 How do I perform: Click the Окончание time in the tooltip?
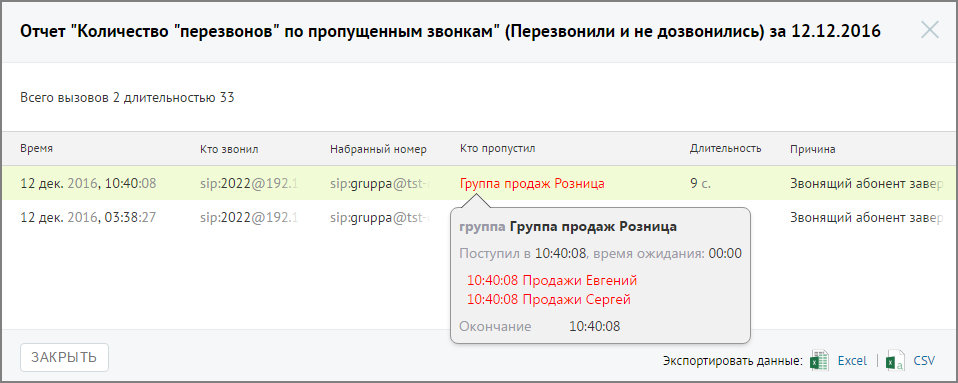tap(594, 326)
